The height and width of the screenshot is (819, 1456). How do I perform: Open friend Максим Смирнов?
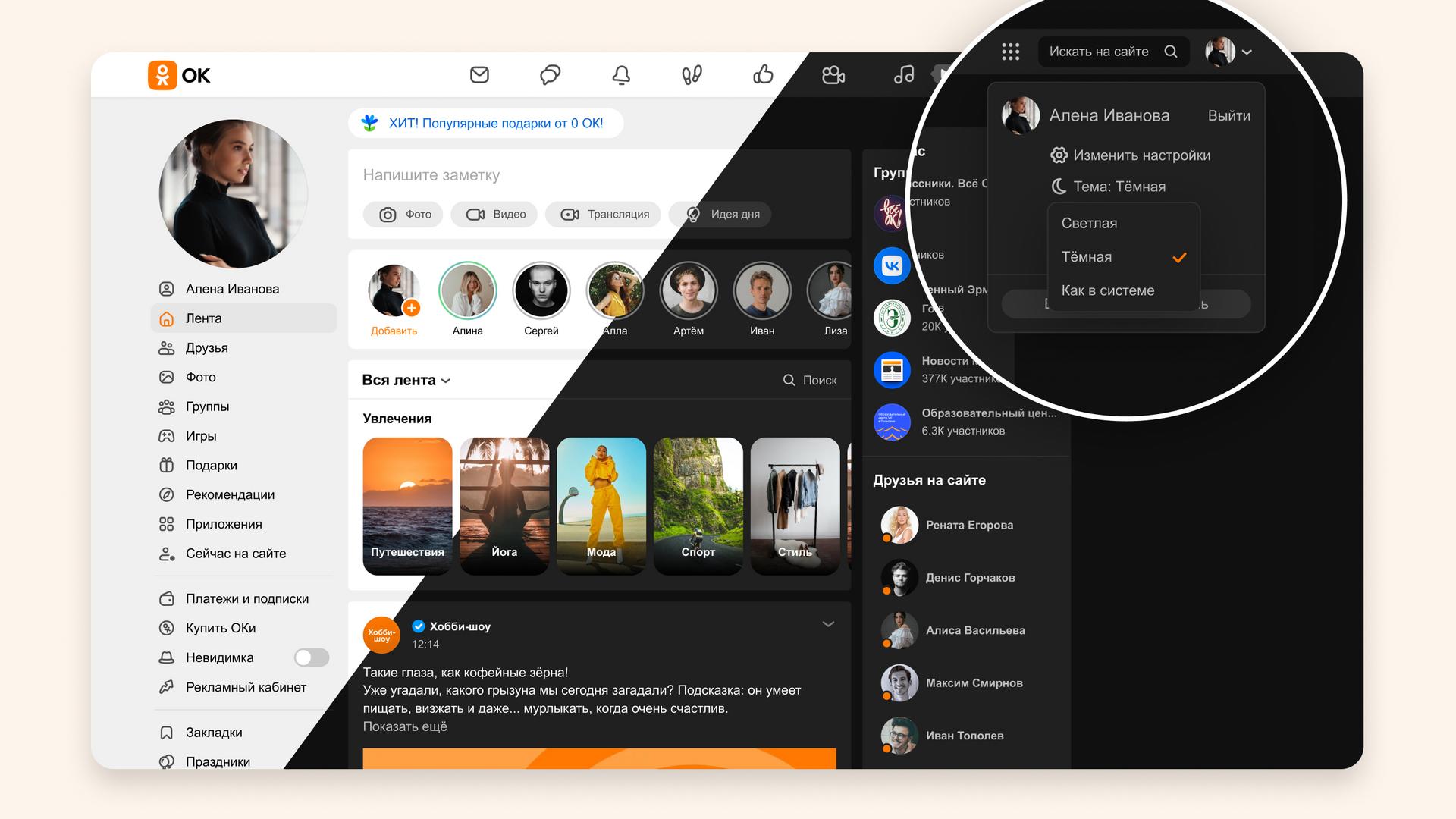point(952,682)
